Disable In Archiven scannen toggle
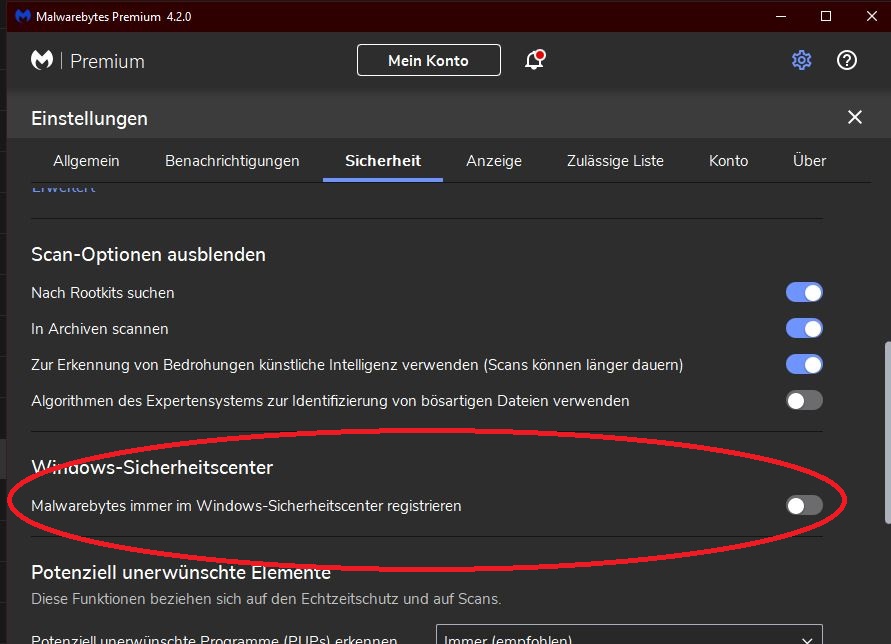891x644 pixels. click(x=804, y=328)
